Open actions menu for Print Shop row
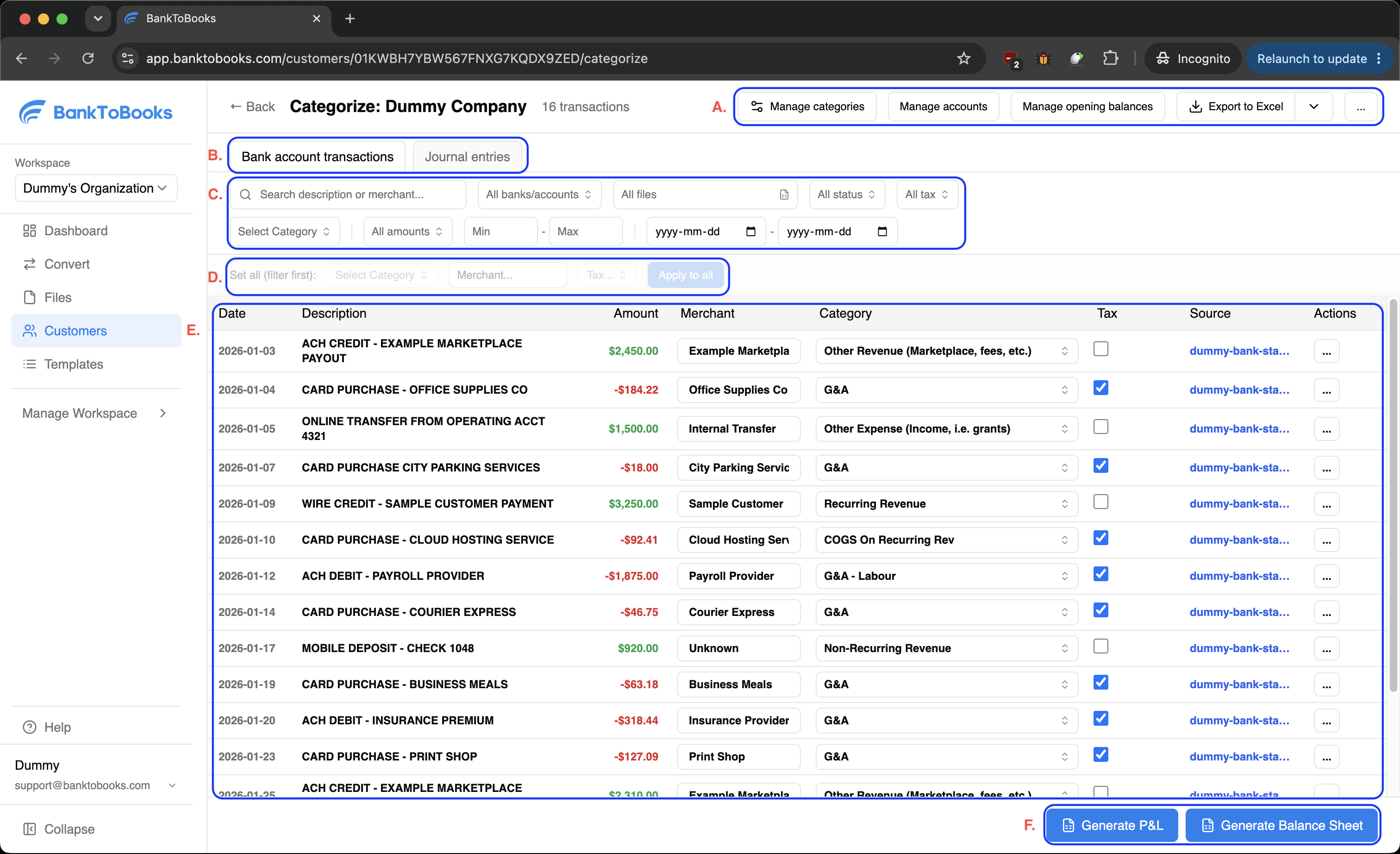1400x854 pixels. click(1326, 757)
